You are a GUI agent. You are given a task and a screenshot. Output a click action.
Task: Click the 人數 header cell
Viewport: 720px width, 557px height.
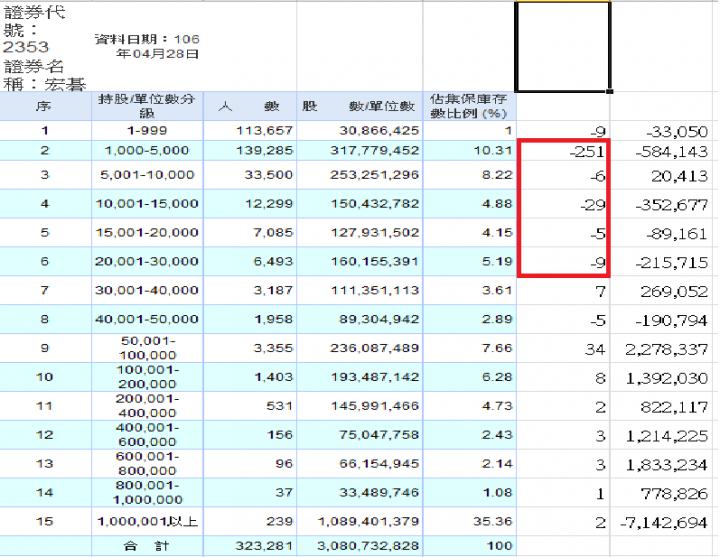click(x=250, y=106)
